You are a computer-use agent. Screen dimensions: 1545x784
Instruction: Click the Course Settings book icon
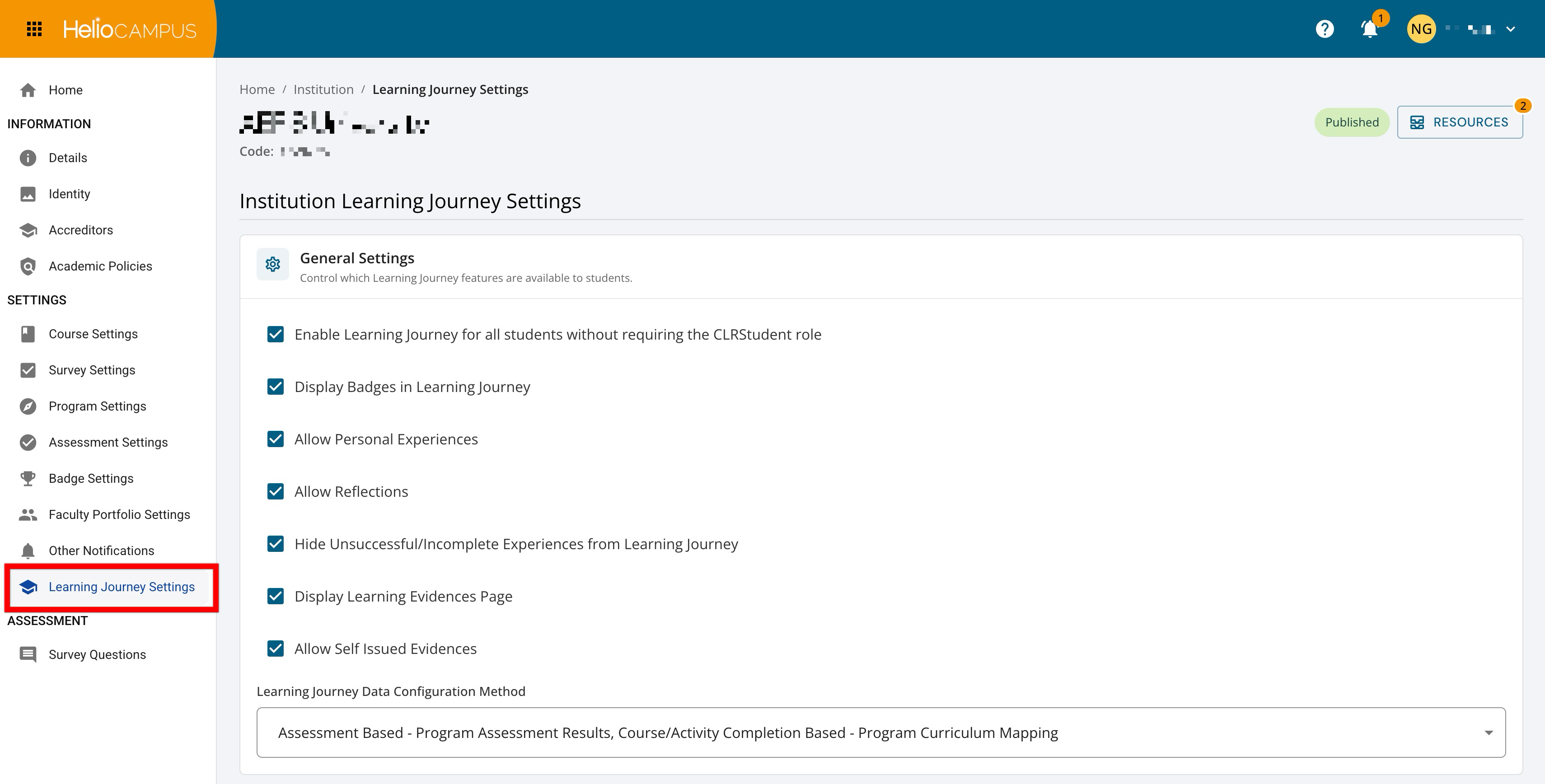click(x=28, y=334)
